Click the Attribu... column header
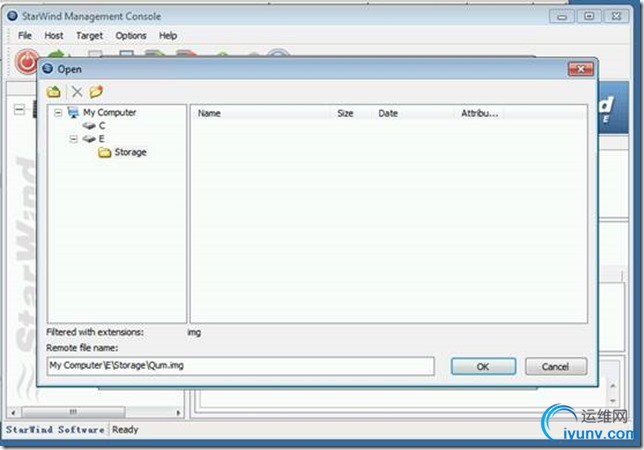Viewport: 644px width, 450px height. point(479,113)
